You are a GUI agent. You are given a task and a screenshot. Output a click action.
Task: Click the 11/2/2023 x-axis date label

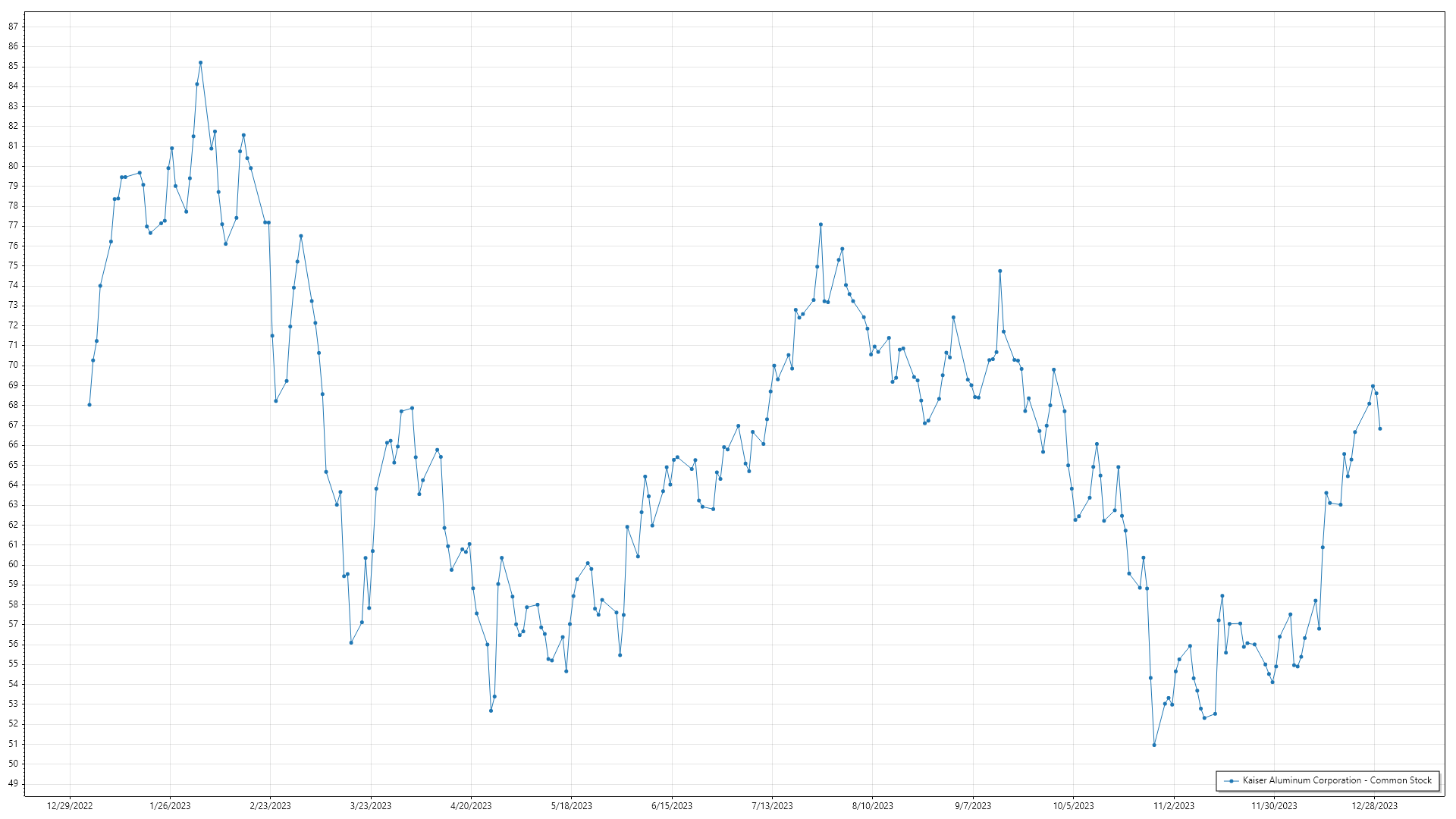[1174, 806]
